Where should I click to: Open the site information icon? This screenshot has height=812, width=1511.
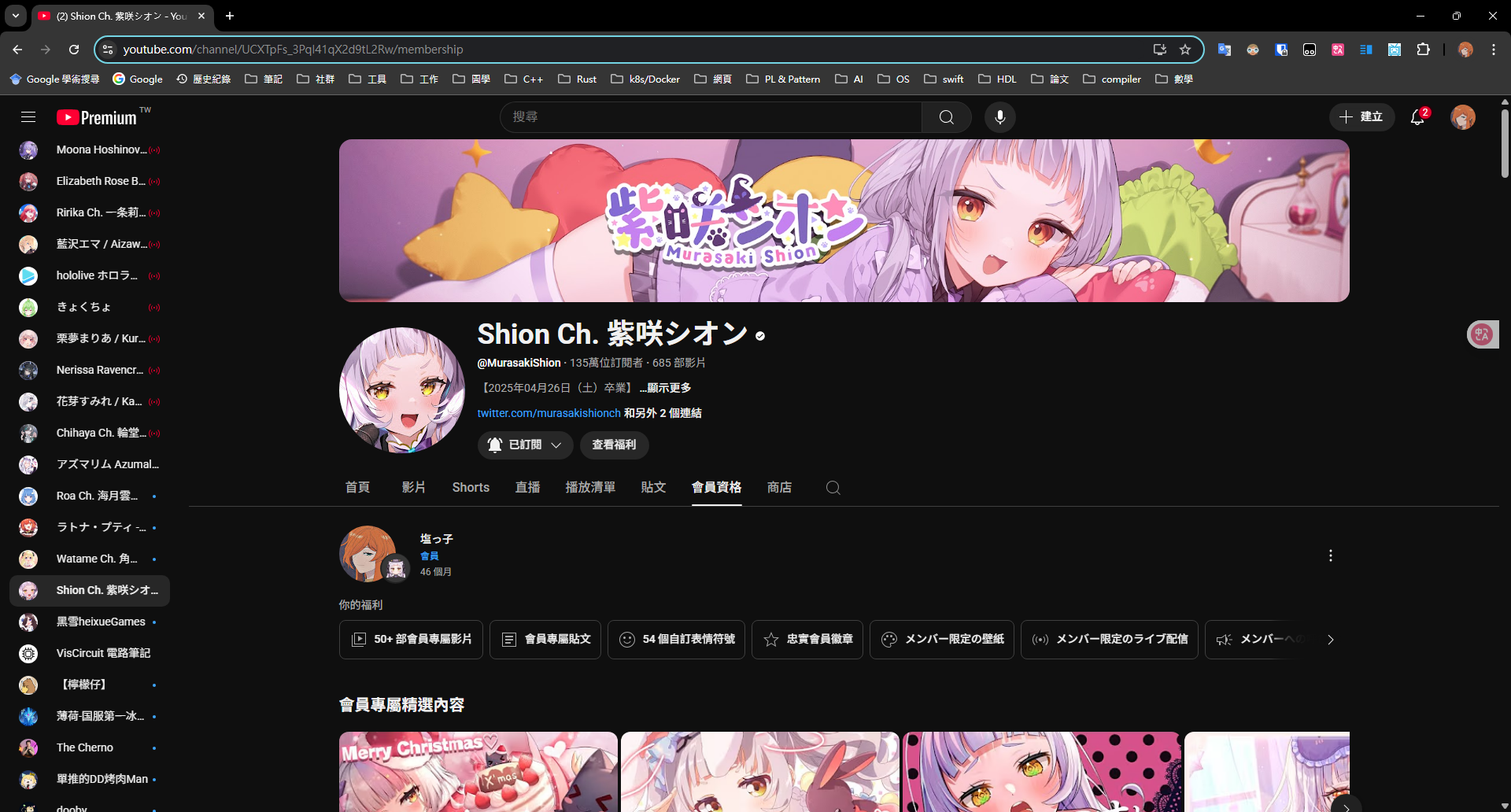tap(108, 50)
